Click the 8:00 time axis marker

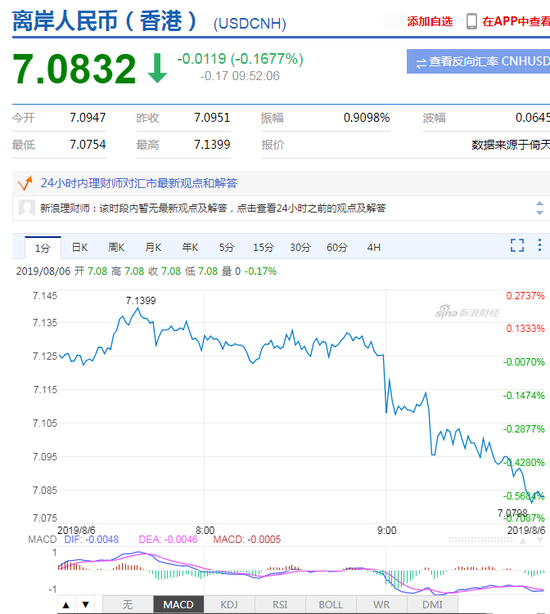pyautogui.click(x=205, y=530)
